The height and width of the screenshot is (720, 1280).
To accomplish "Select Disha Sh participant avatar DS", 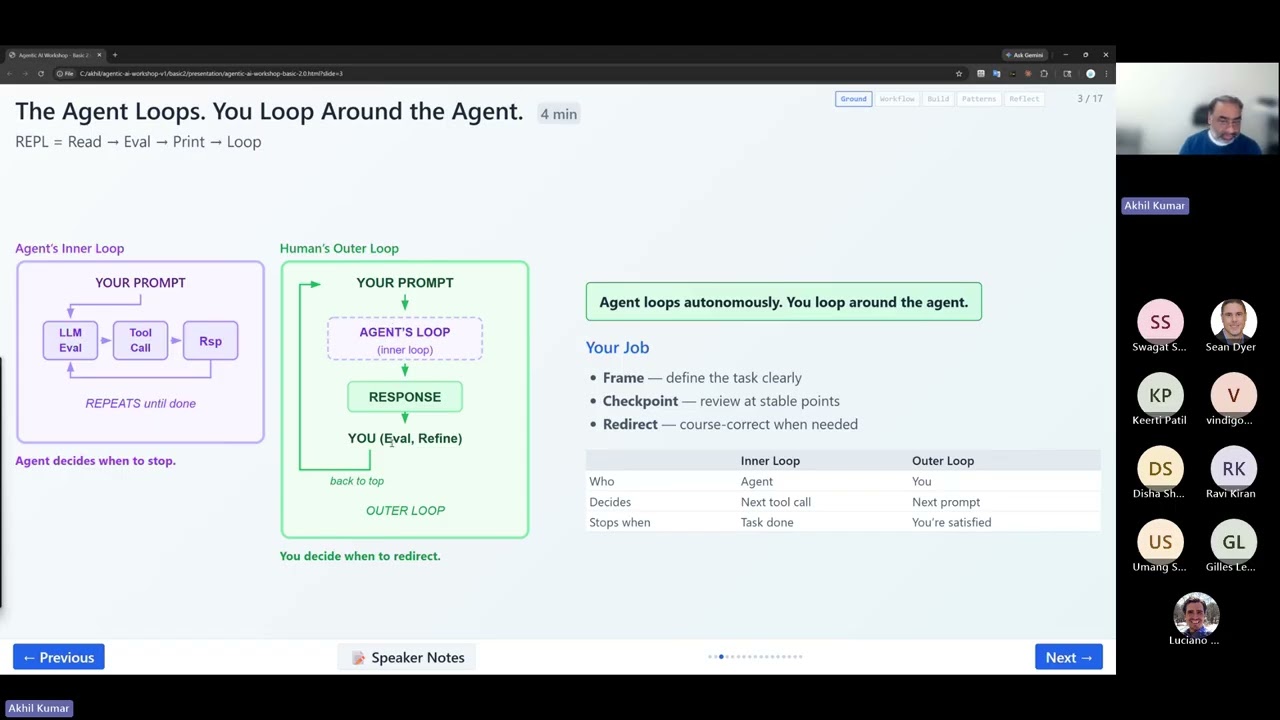I will (x=1160, y=469).
